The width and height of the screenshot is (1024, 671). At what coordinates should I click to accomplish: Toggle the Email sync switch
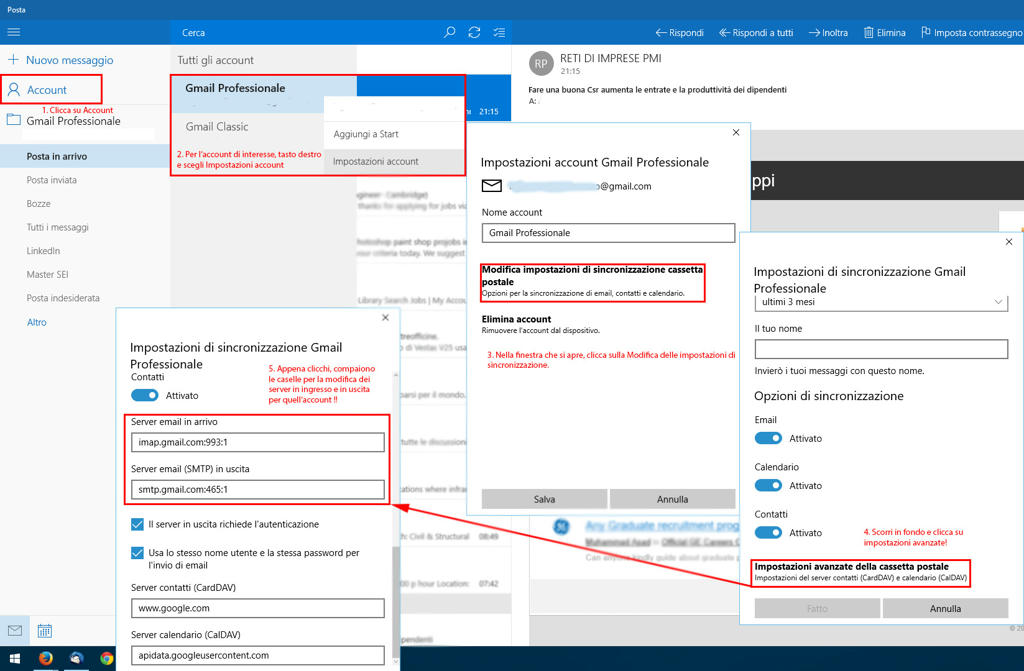[x=768, y=438]
